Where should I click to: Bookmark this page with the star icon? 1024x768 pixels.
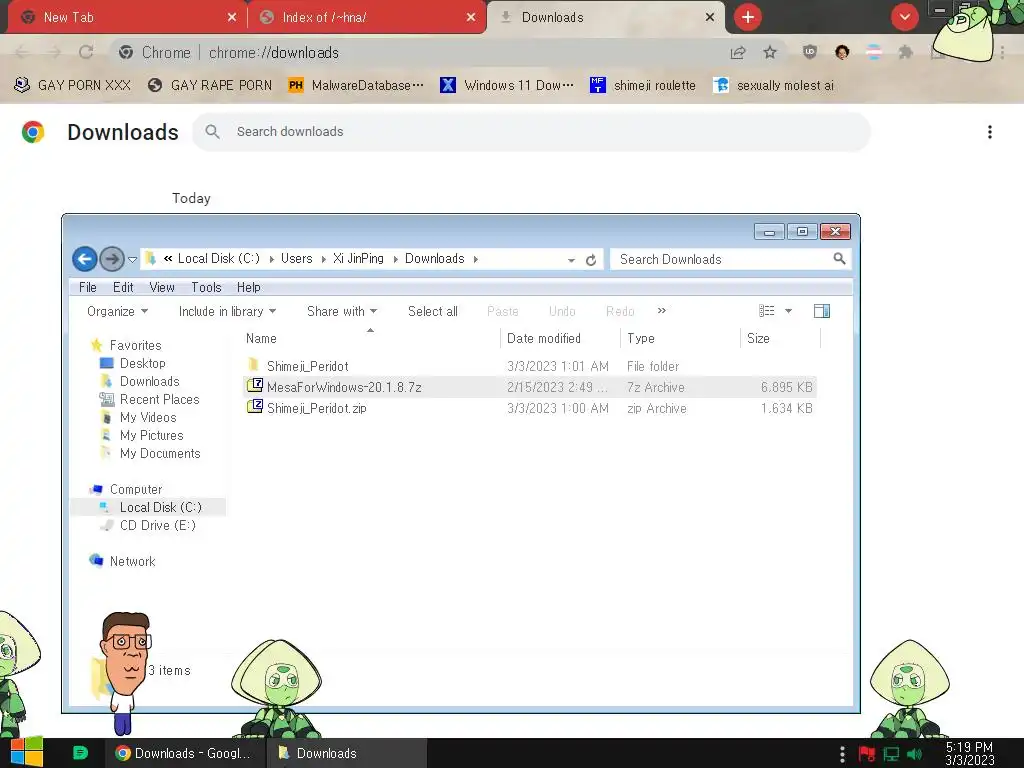point(770,52)
